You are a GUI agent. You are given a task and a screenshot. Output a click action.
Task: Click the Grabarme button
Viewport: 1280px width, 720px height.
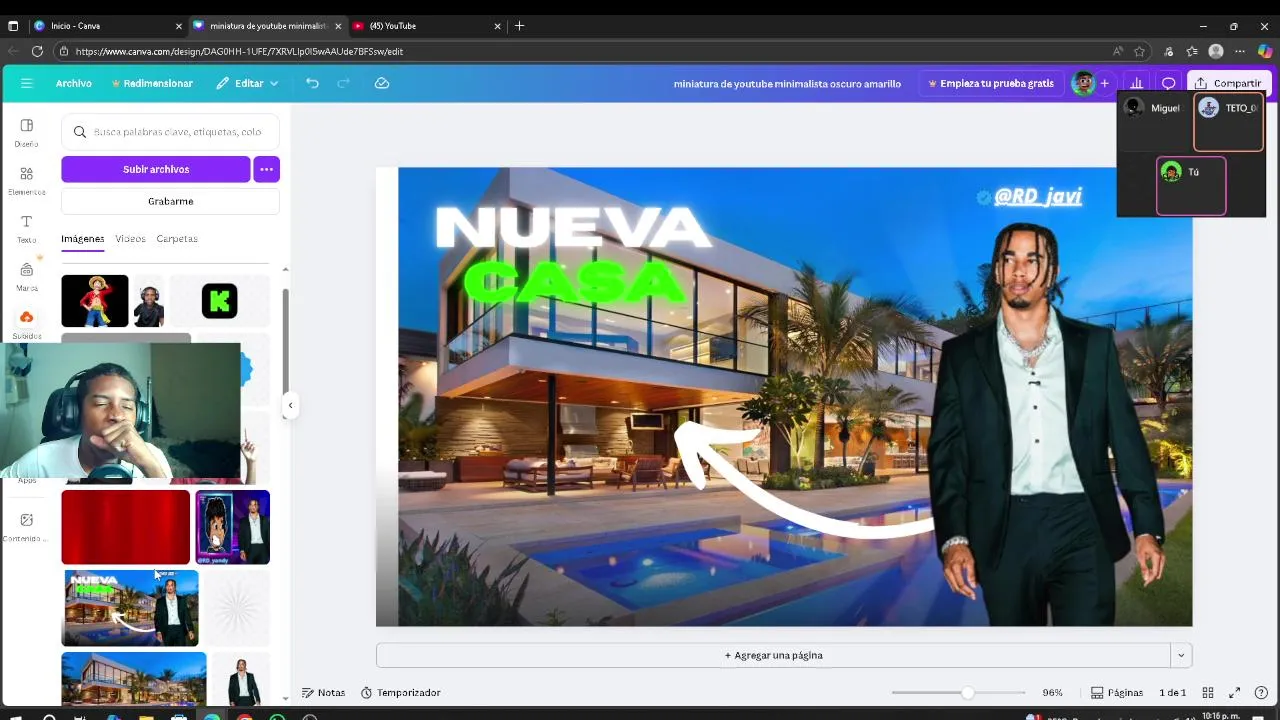pos(170,201)
